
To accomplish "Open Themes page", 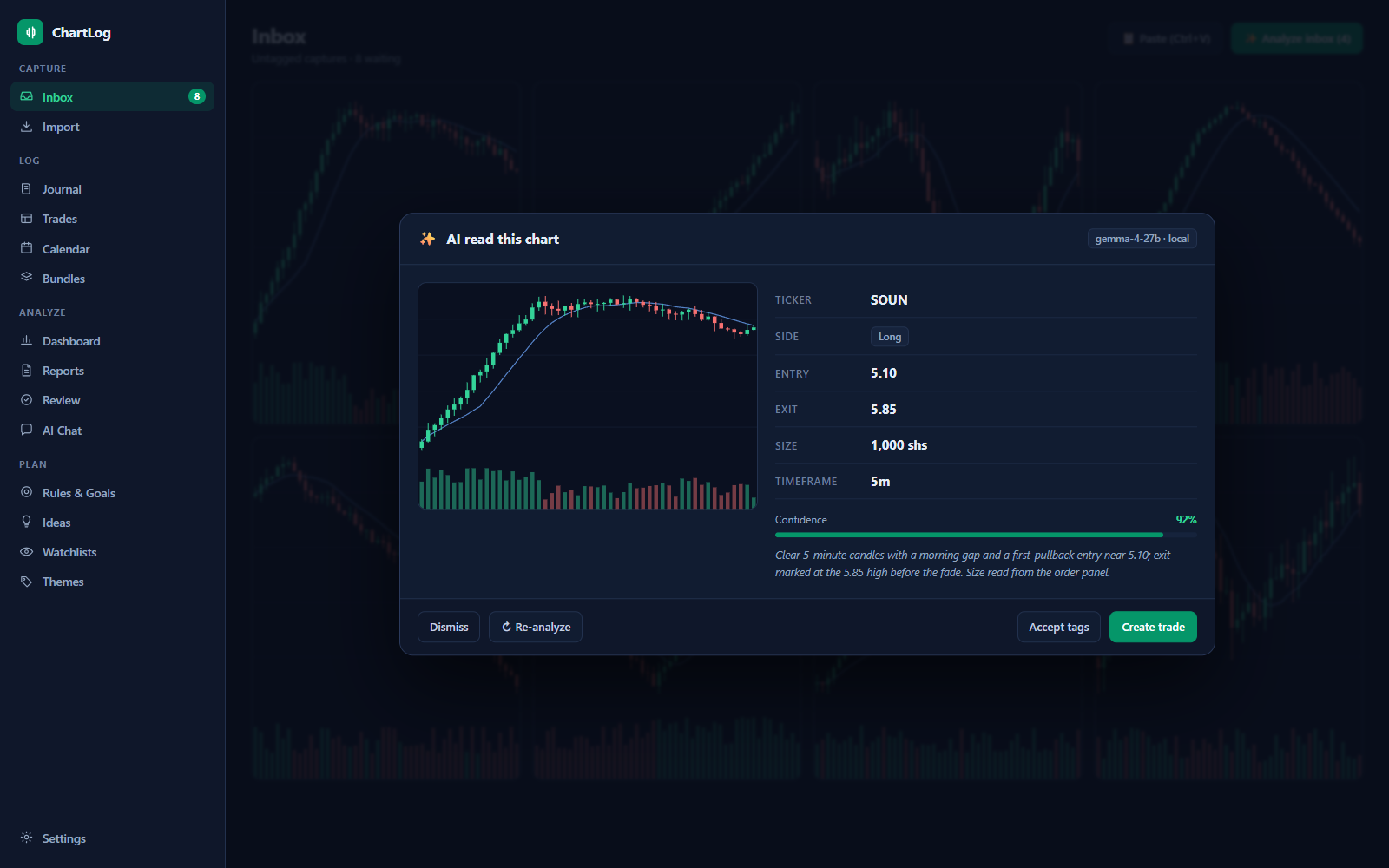I will (x=112, y=582).
